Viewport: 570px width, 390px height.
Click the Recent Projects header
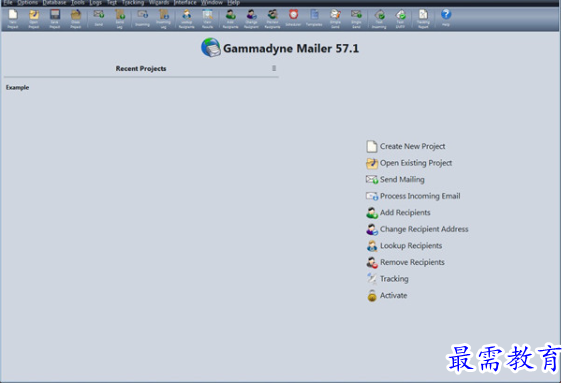coord(141,68)
